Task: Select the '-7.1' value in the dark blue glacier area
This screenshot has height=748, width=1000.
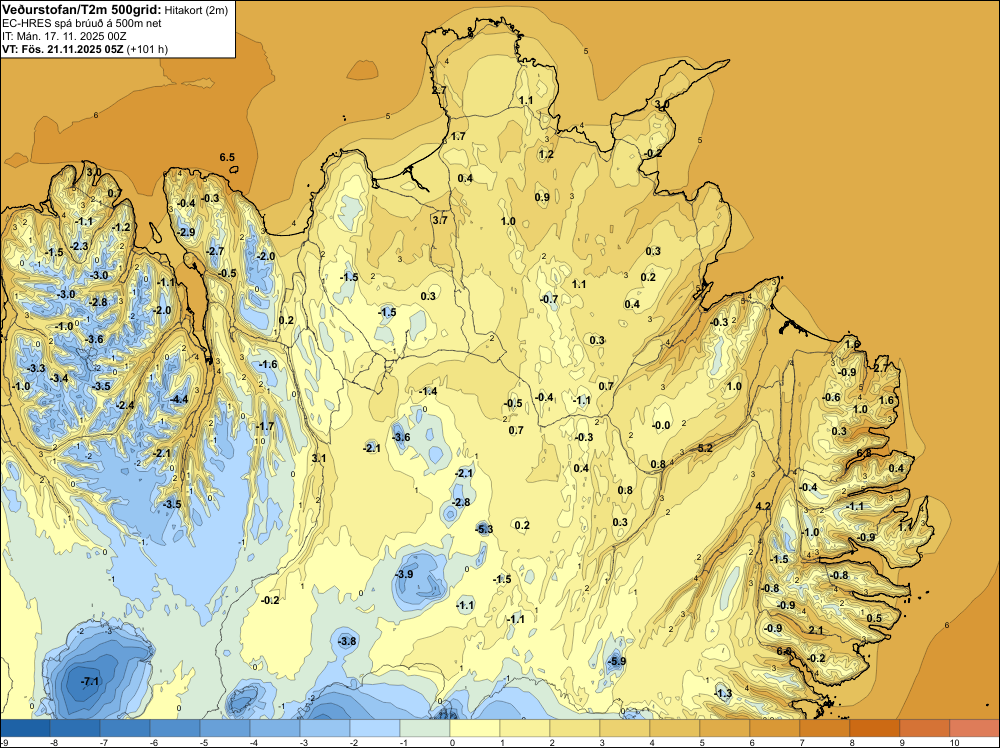Action: point(91,681)
